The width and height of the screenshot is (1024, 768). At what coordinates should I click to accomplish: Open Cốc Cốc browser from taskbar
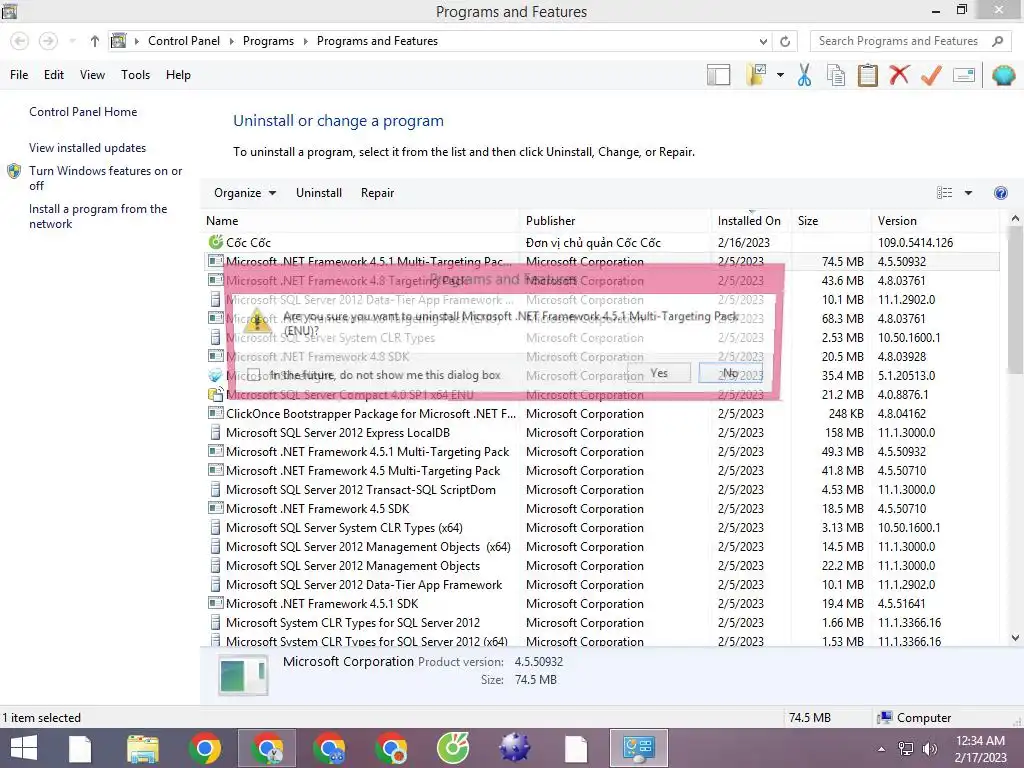click(x=453, y=748)
